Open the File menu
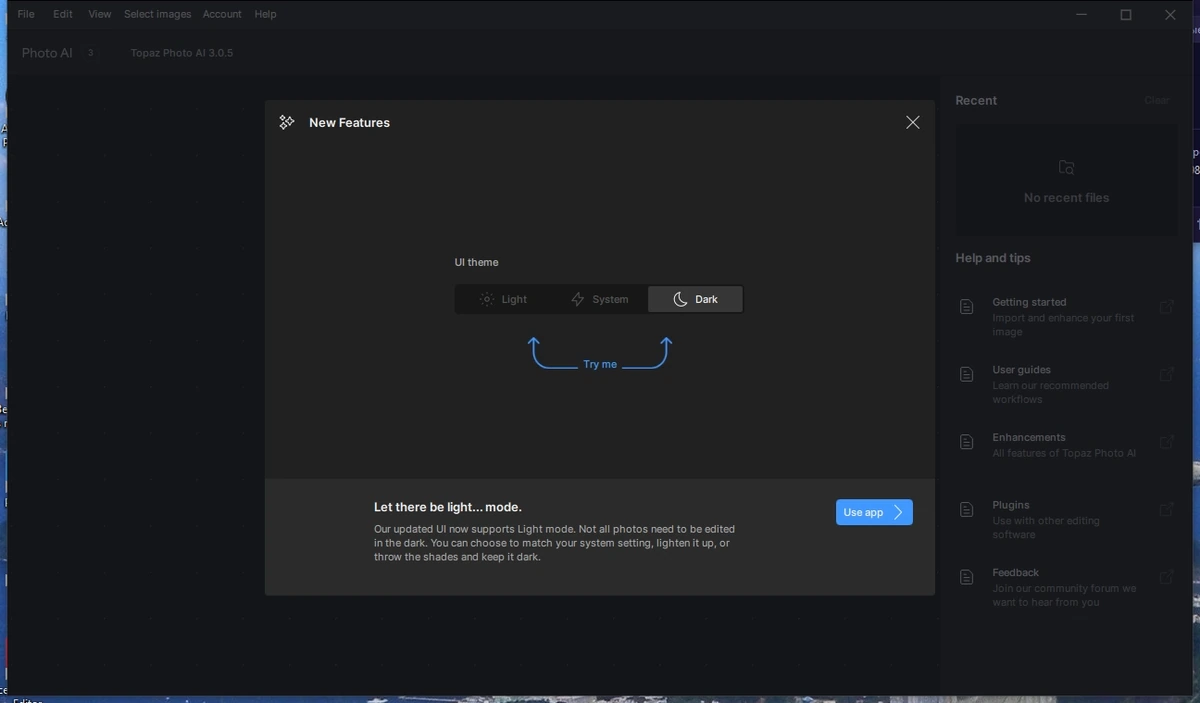The width and height of the screenshot is (1200, 703). point(26,14)
